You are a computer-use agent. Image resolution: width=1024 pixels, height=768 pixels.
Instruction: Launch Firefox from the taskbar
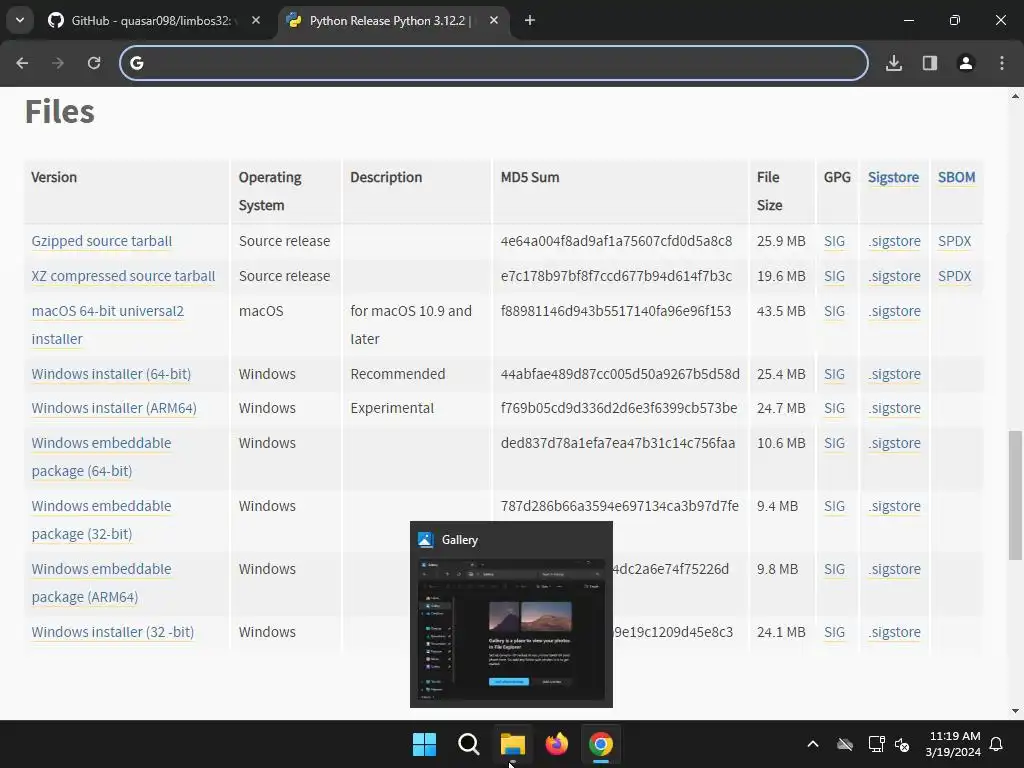[x=556, y=744]
